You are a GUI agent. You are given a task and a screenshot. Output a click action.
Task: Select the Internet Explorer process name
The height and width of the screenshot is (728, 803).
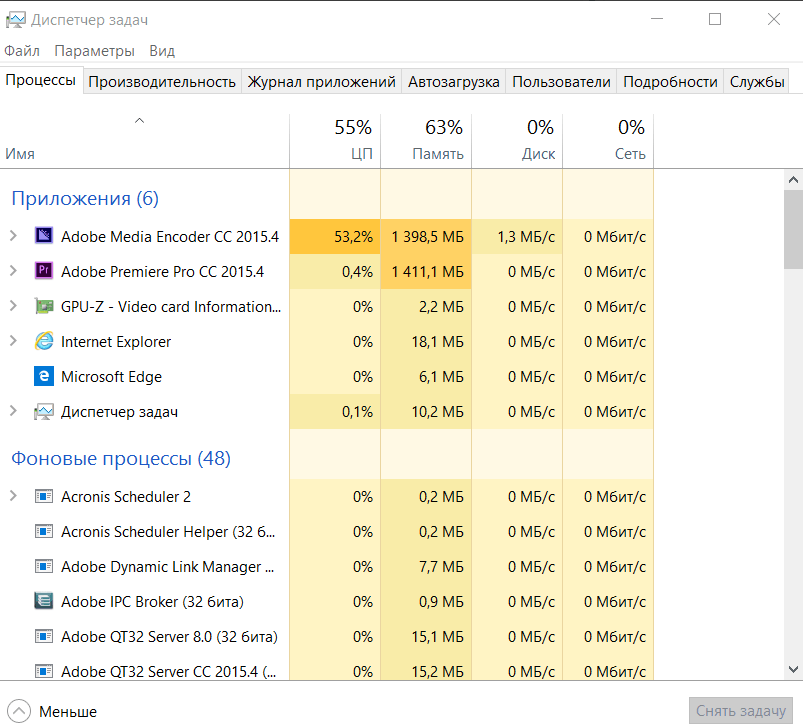pos(116,341)
